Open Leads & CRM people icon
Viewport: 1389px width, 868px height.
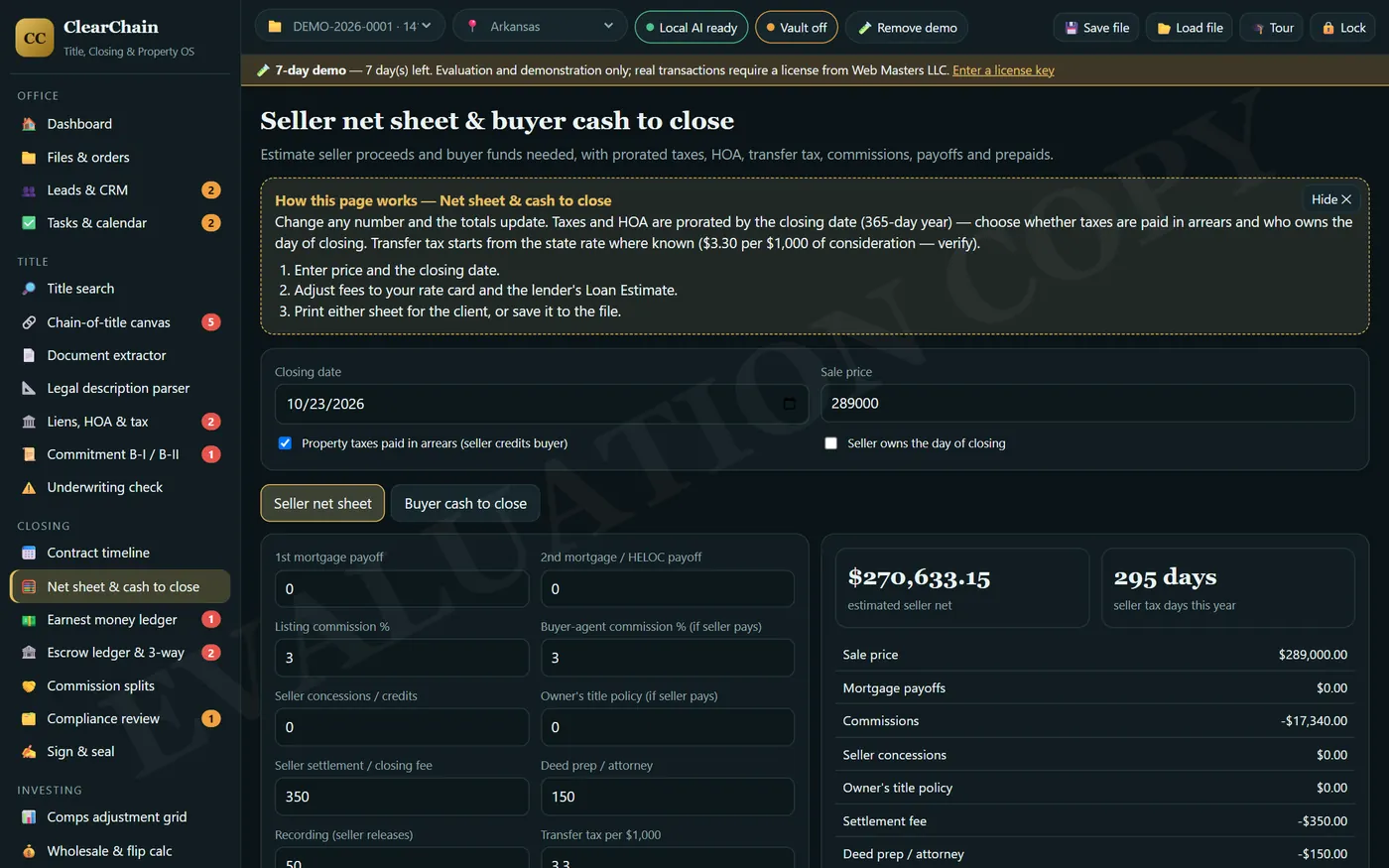[29, 189]
